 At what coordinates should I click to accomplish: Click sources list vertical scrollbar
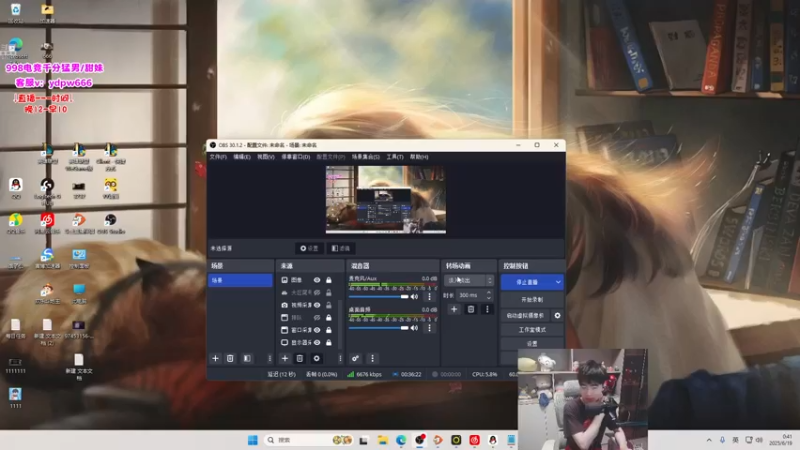(340, 324)
